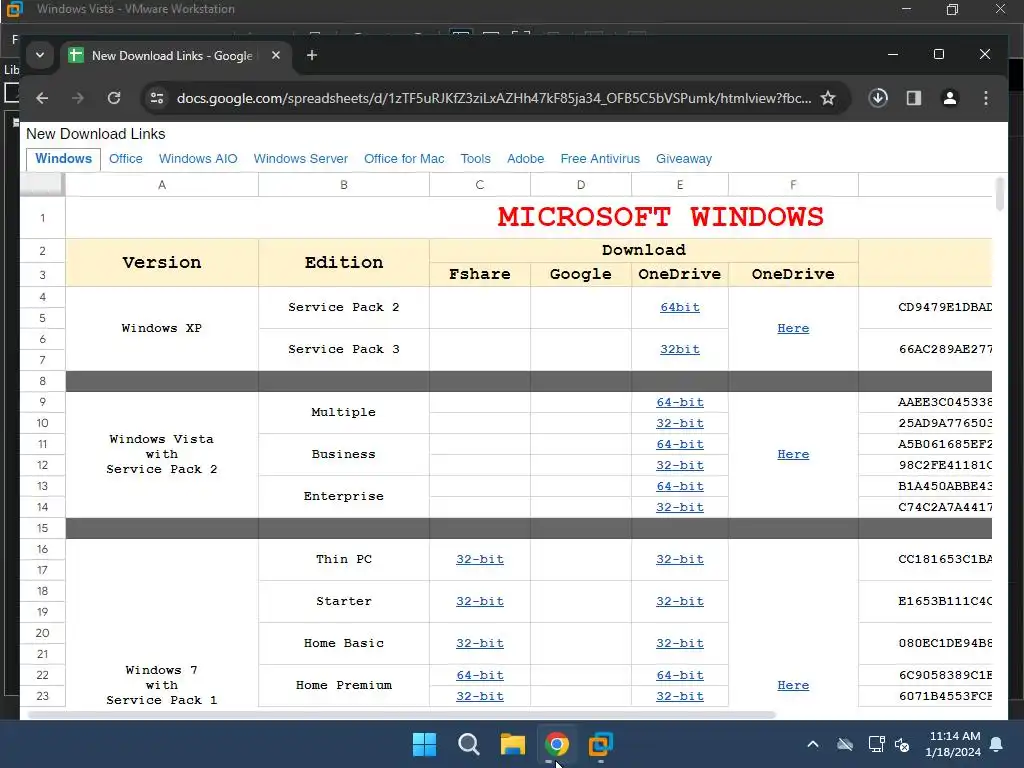Click the Here link for Windows XP

pos(793,328)
